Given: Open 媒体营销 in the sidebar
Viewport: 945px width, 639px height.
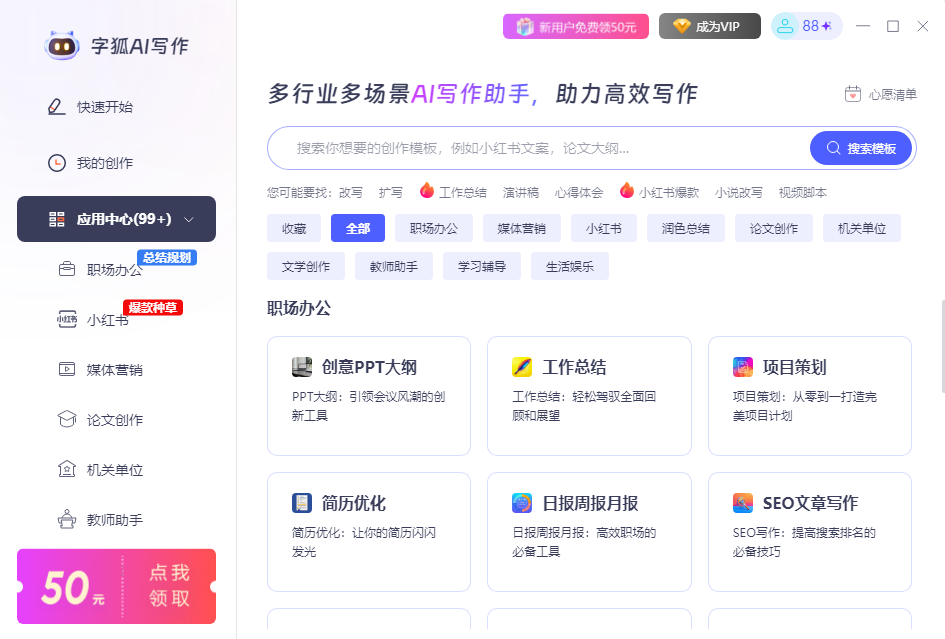Looking at the screenshot, I should pos(116,369).
